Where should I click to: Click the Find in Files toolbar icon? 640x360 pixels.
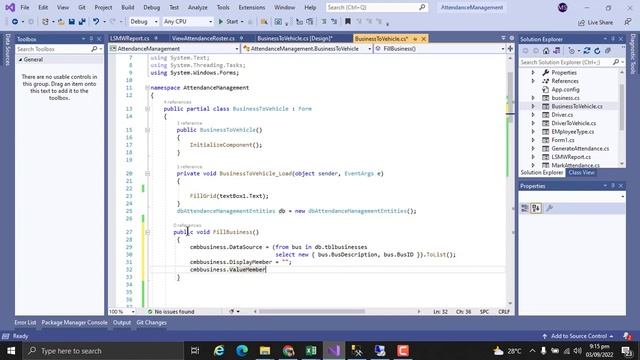click(264, 22)
